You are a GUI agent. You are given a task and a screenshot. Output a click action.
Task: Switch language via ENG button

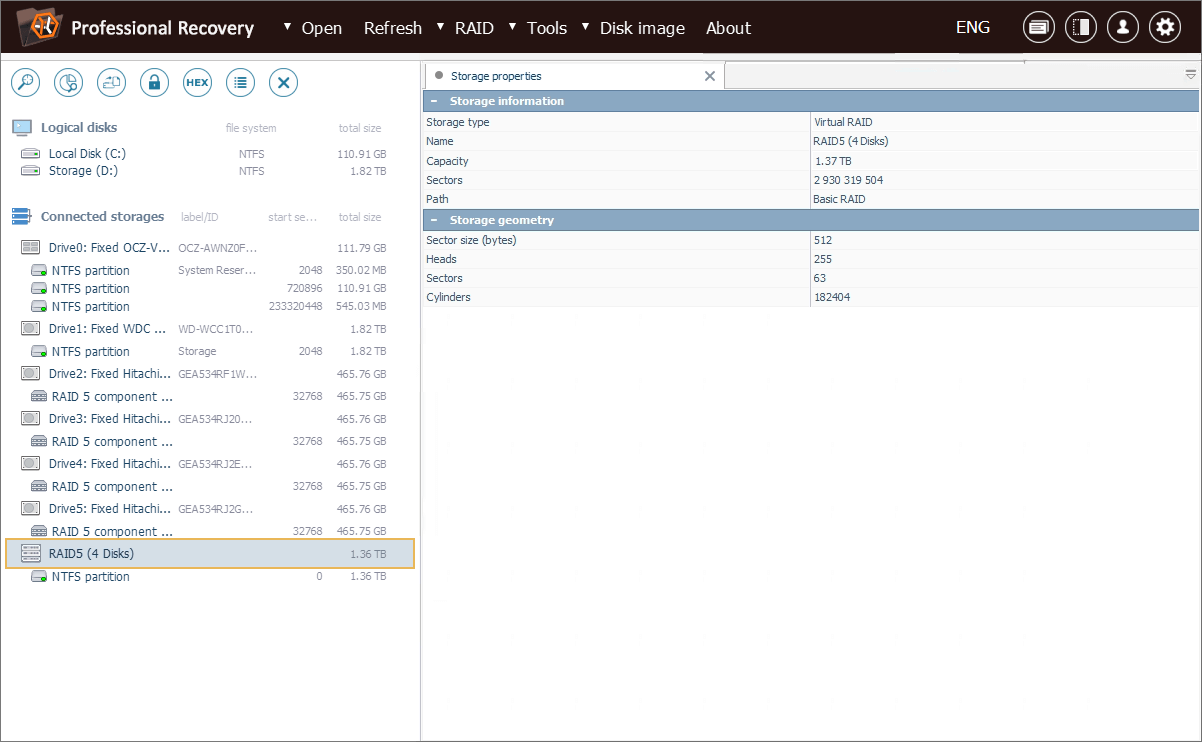972,28
